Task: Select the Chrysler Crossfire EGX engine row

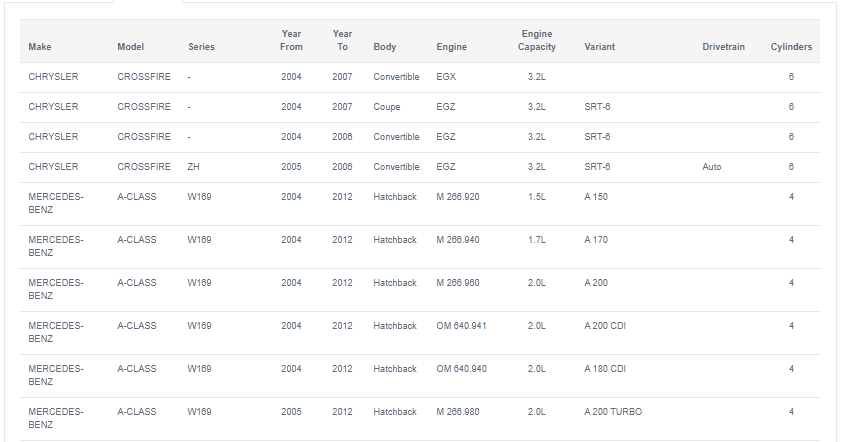Action: [420, 77]
